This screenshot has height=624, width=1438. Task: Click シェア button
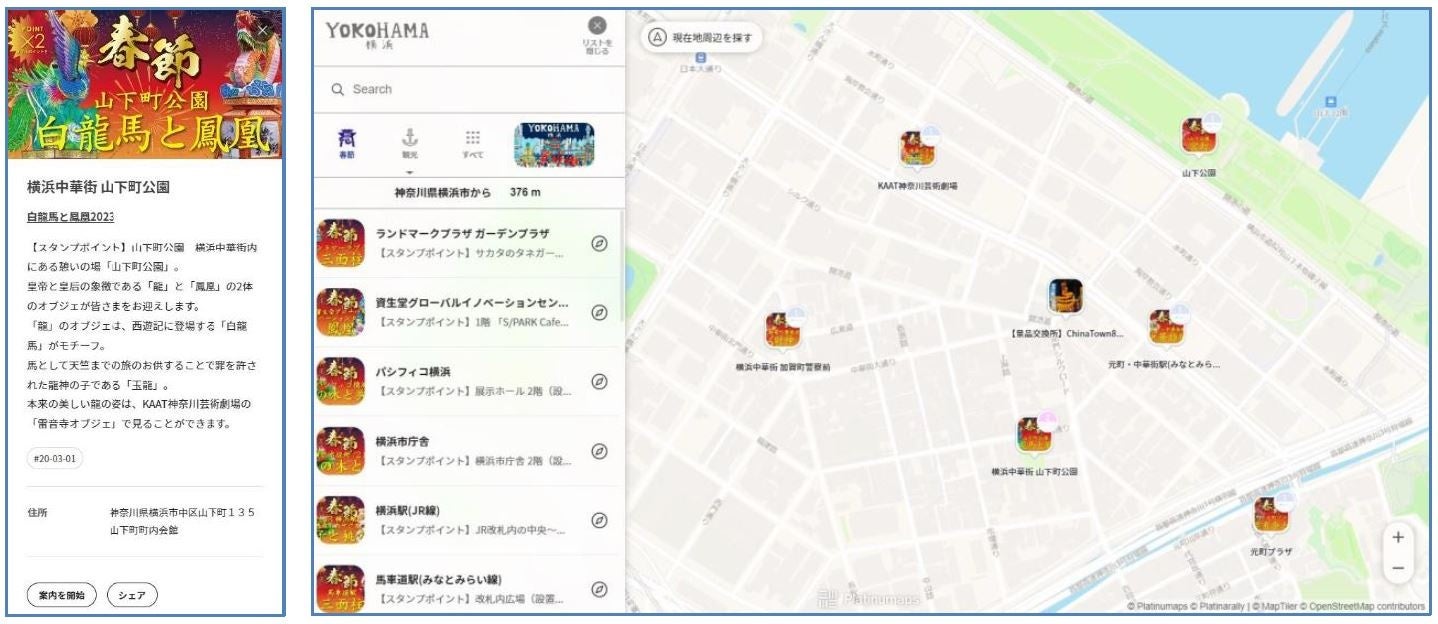pyautogui.click(x=132, y=596)
